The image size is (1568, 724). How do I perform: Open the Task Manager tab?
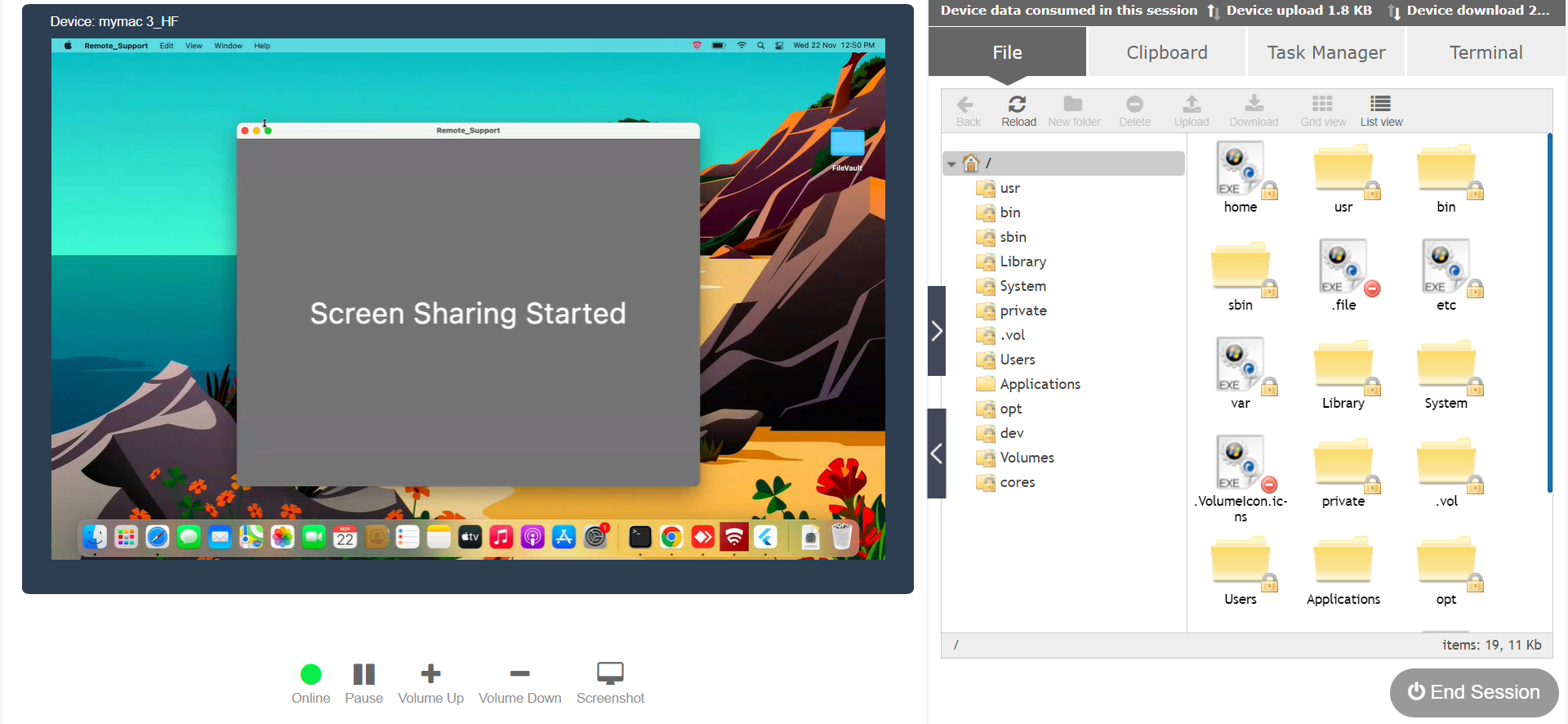click(x=1325, y=52)
